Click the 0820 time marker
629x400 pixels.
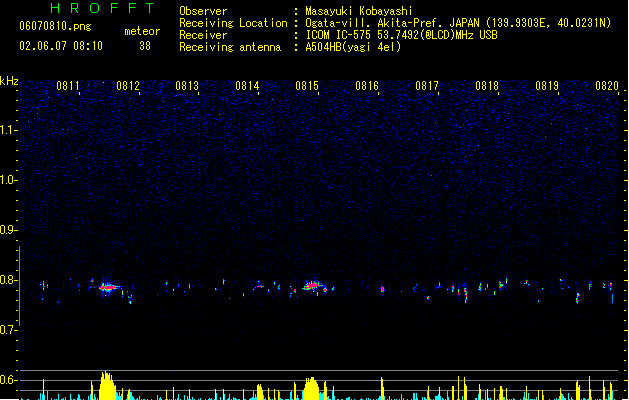tap(607, 86)
